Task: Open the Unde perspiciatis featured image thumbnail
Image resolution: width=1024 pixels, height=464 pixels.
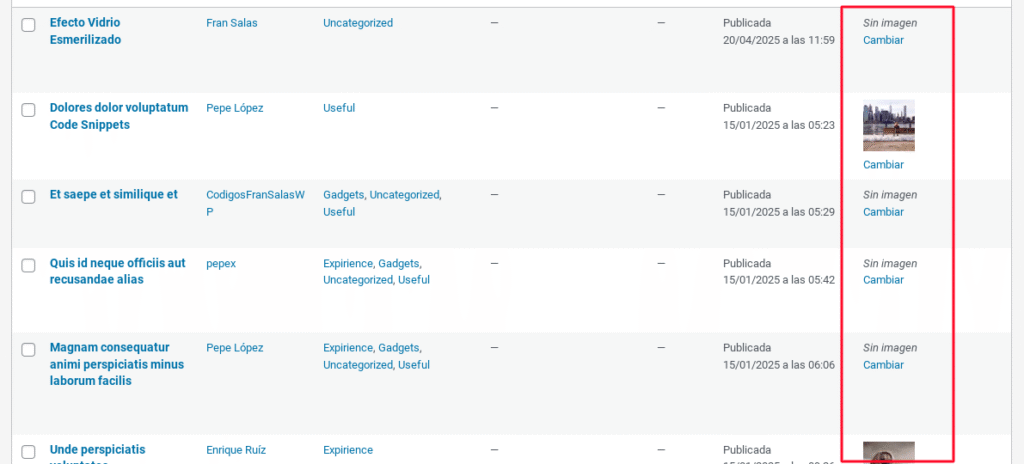Action: tap(889, 453)
